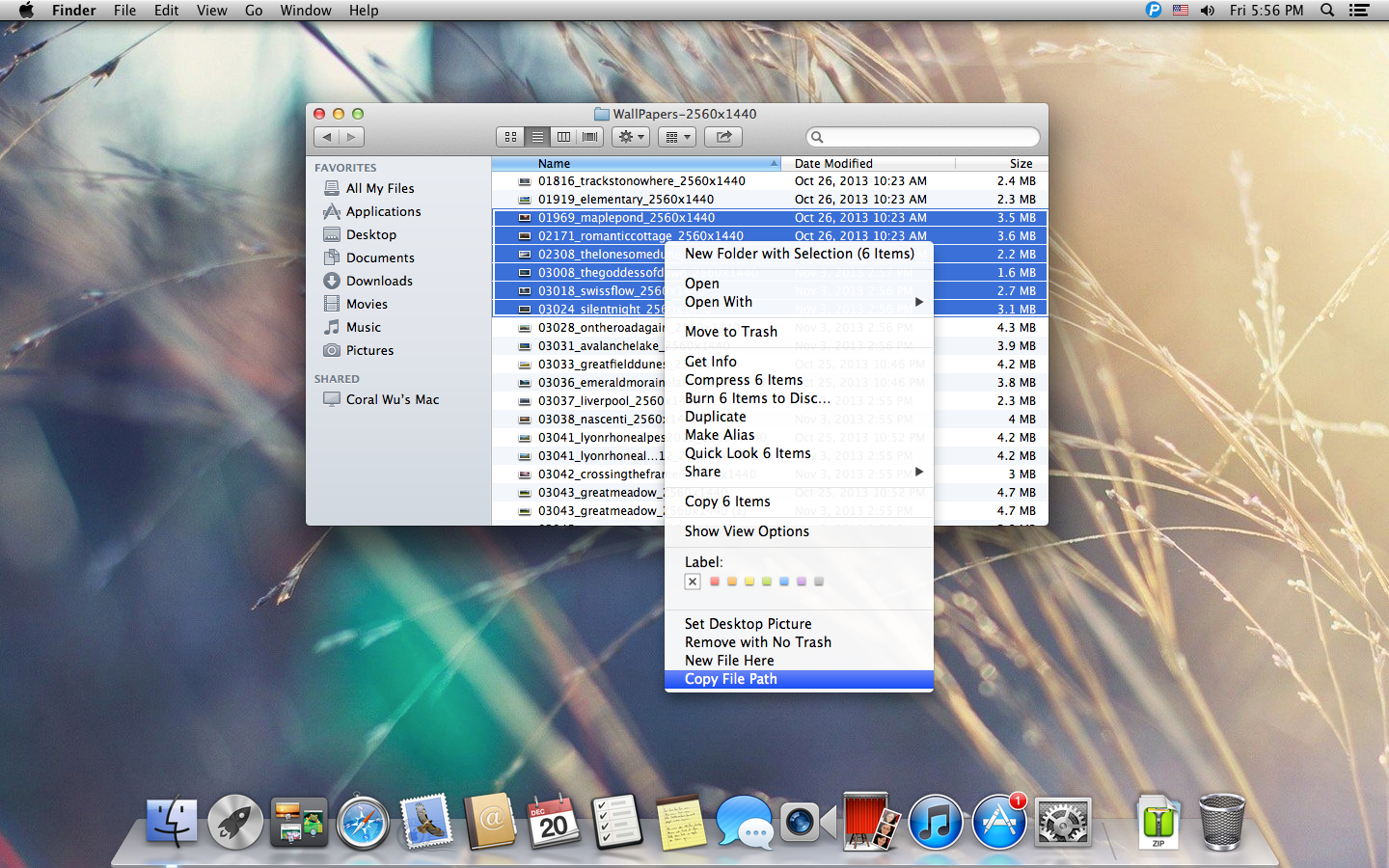Open the Action gear menu
Viewport: 1389px width, 868px height.
(630, 136)
